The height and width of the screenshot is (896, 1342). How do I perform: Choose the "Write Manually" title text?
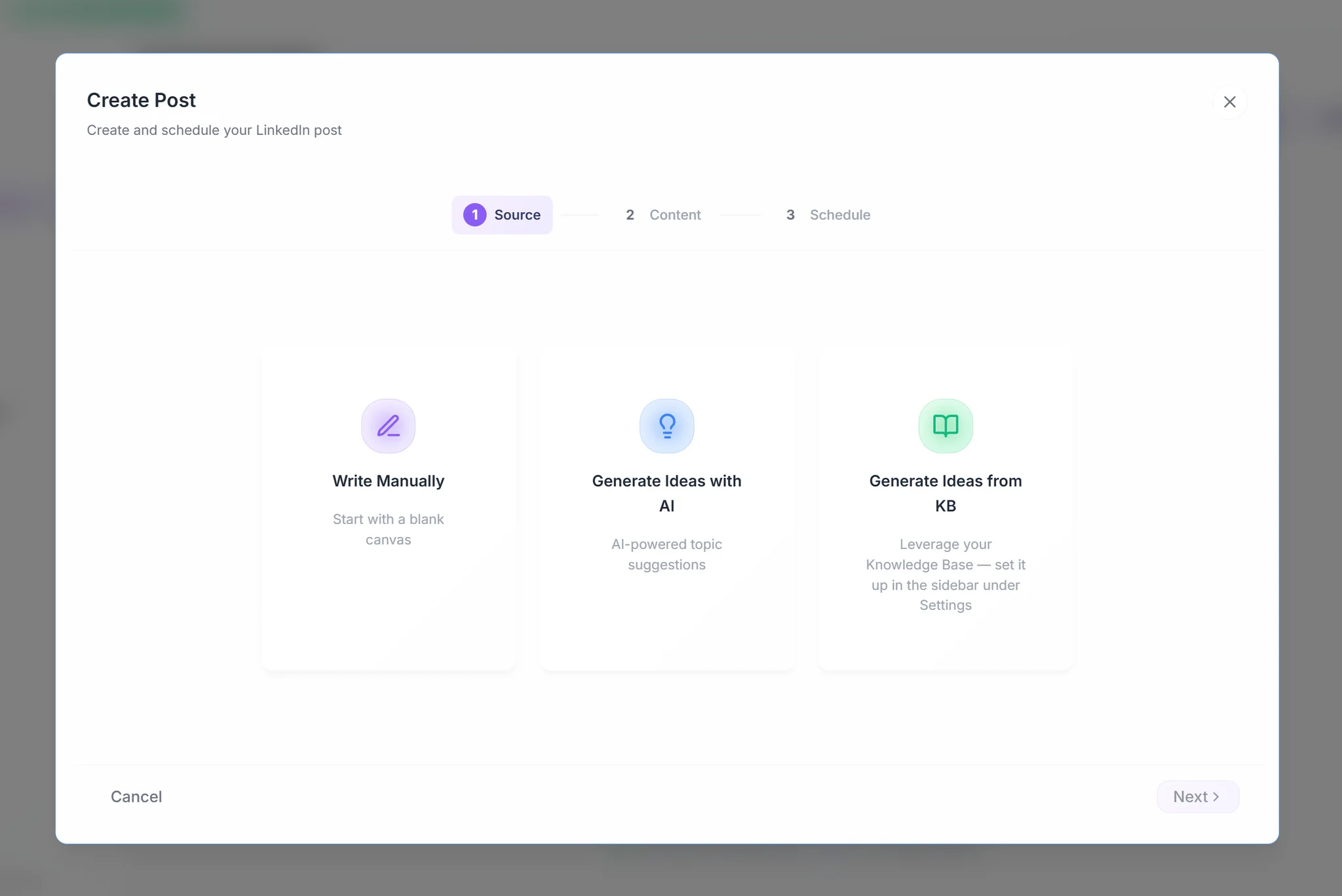(388, 481)
